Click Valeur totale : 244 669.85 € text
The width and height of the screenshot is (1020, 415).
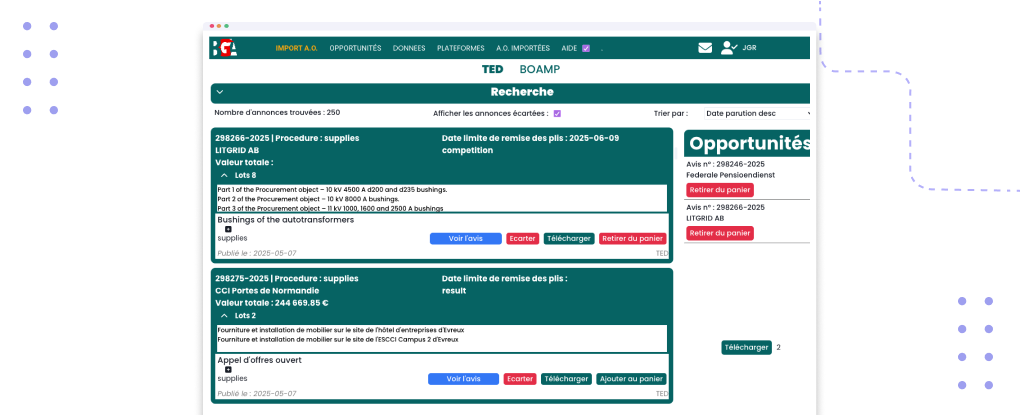272,303
